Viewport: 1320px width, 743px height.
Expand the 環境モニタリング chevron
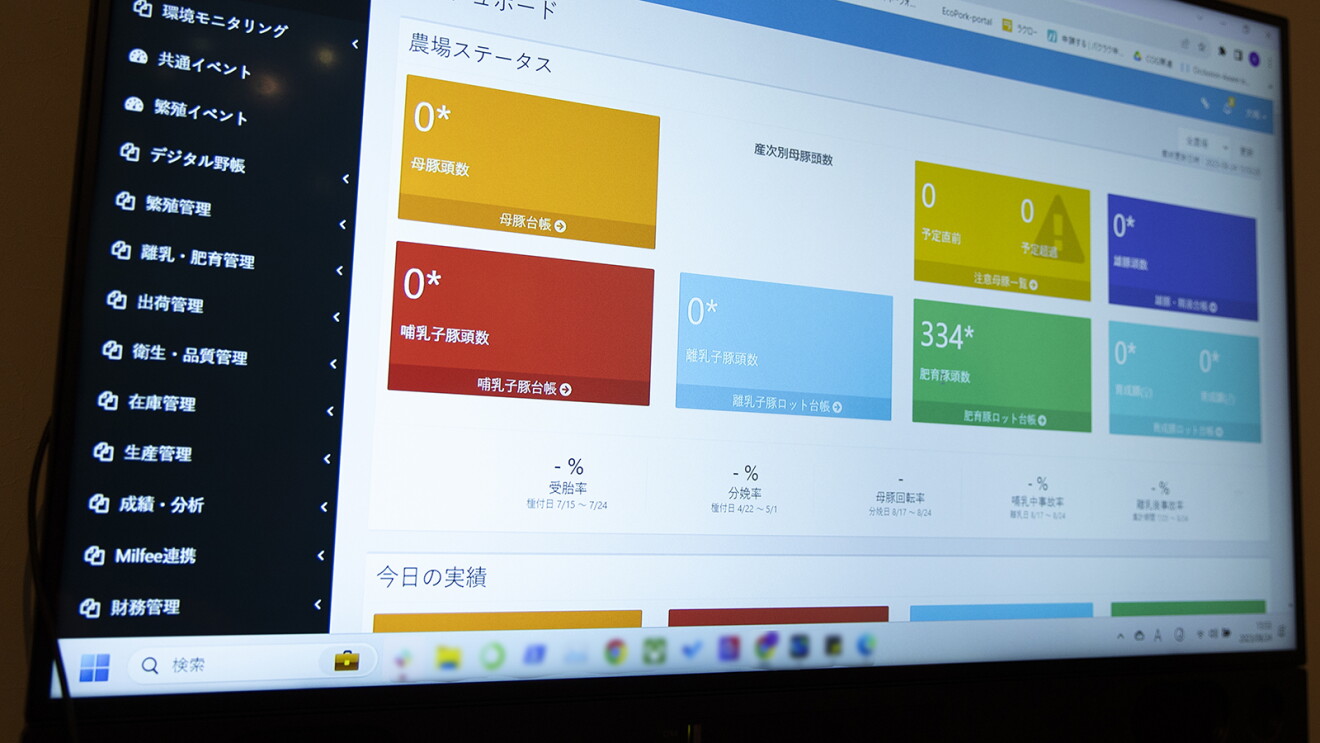[355, 44]
